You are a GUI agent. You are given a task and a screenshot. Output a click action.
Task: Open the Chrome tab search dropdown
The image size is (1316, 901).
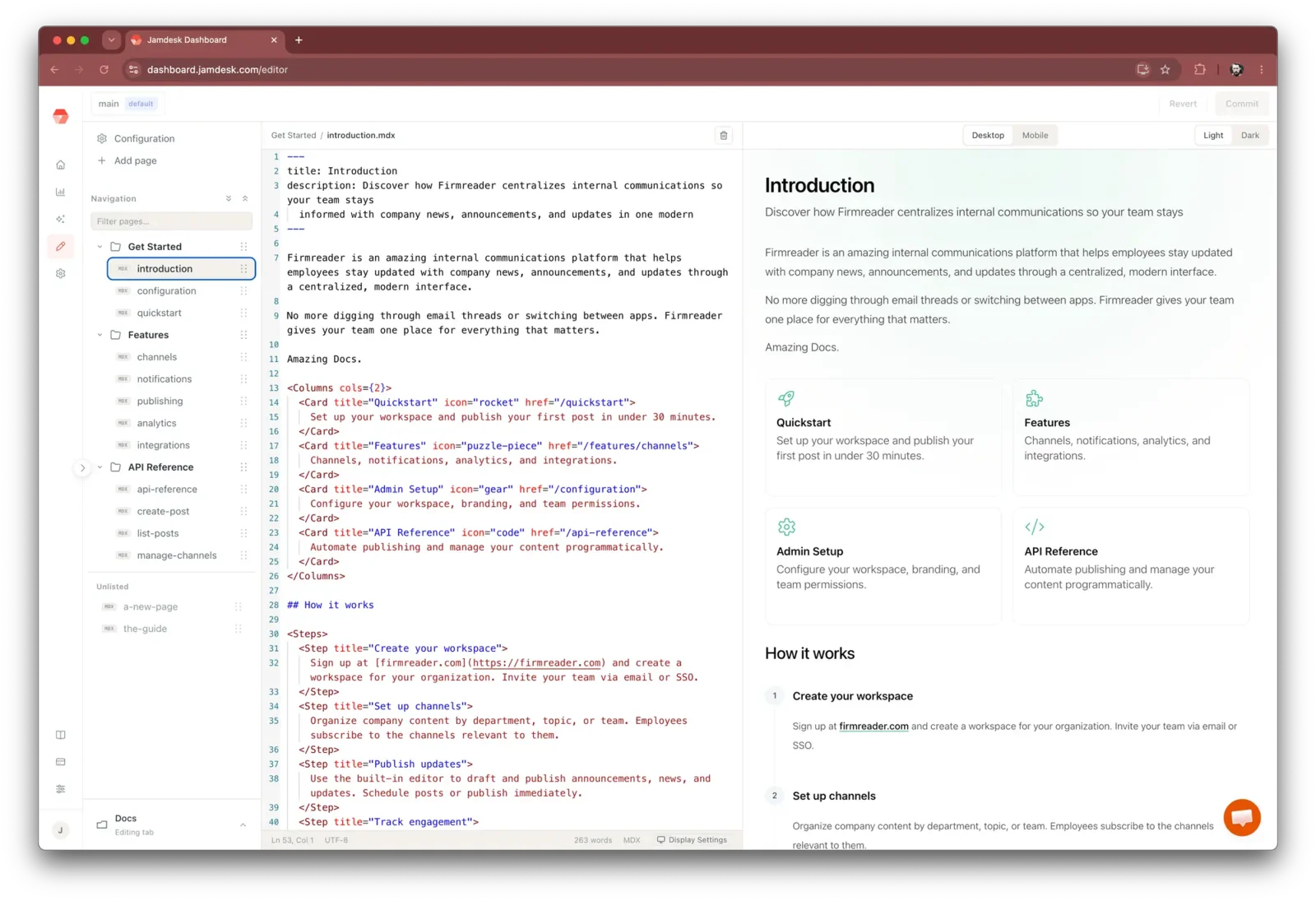coord(111,39)
